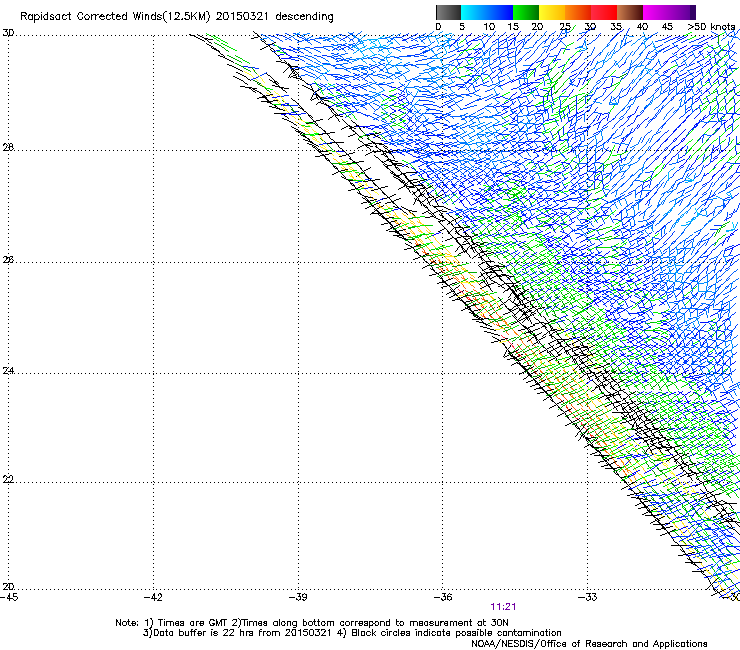Click the yellow 20-25 knots legend swatch
740x650 pixels.
pos(552,12)
